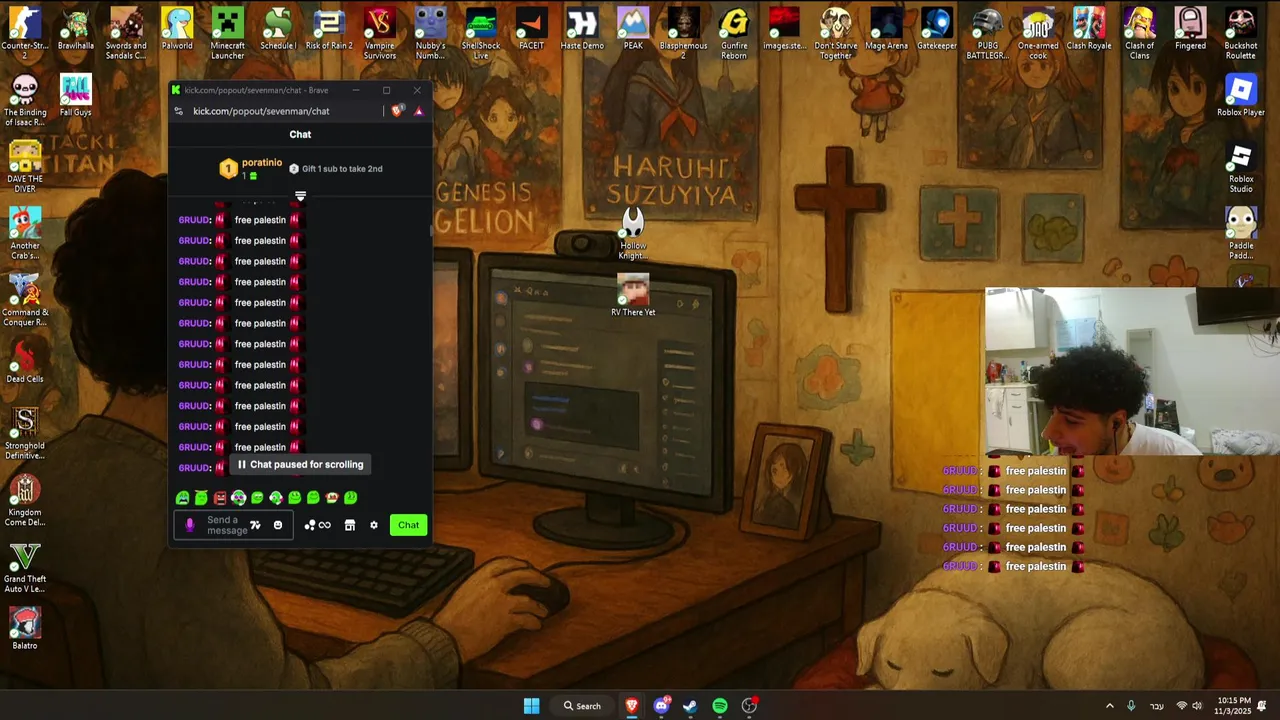Click 6RUUD username in first chat row

195,220
